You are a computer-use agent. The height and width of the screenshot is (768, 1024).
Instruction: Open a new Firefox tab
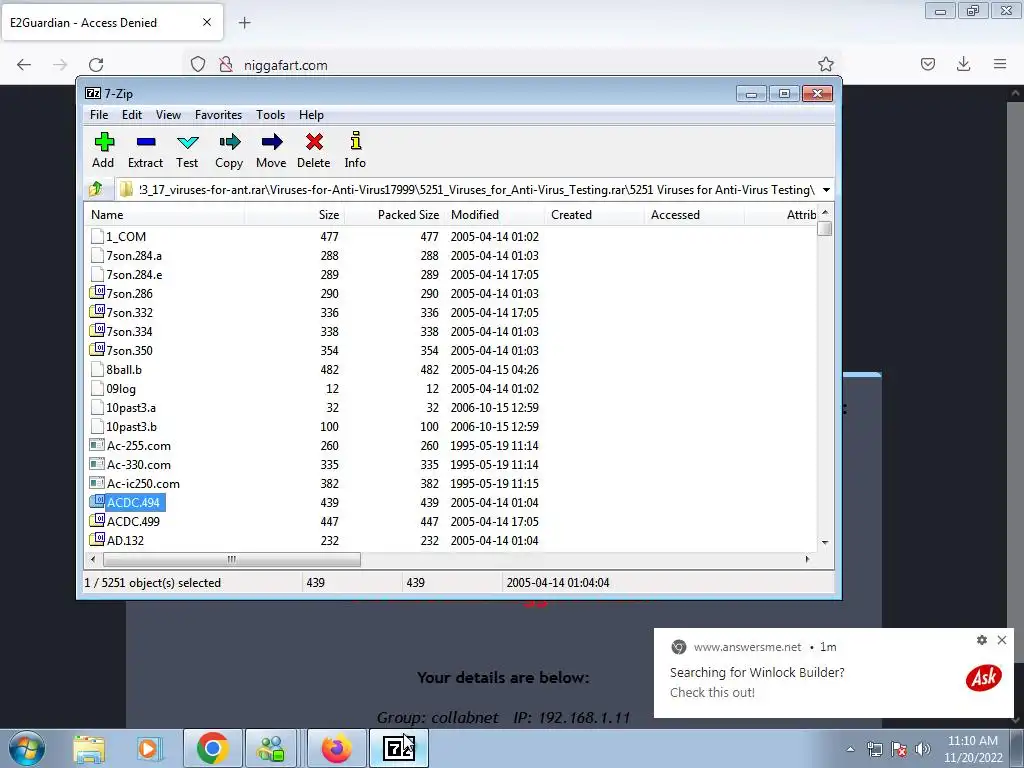coord(244,23)
